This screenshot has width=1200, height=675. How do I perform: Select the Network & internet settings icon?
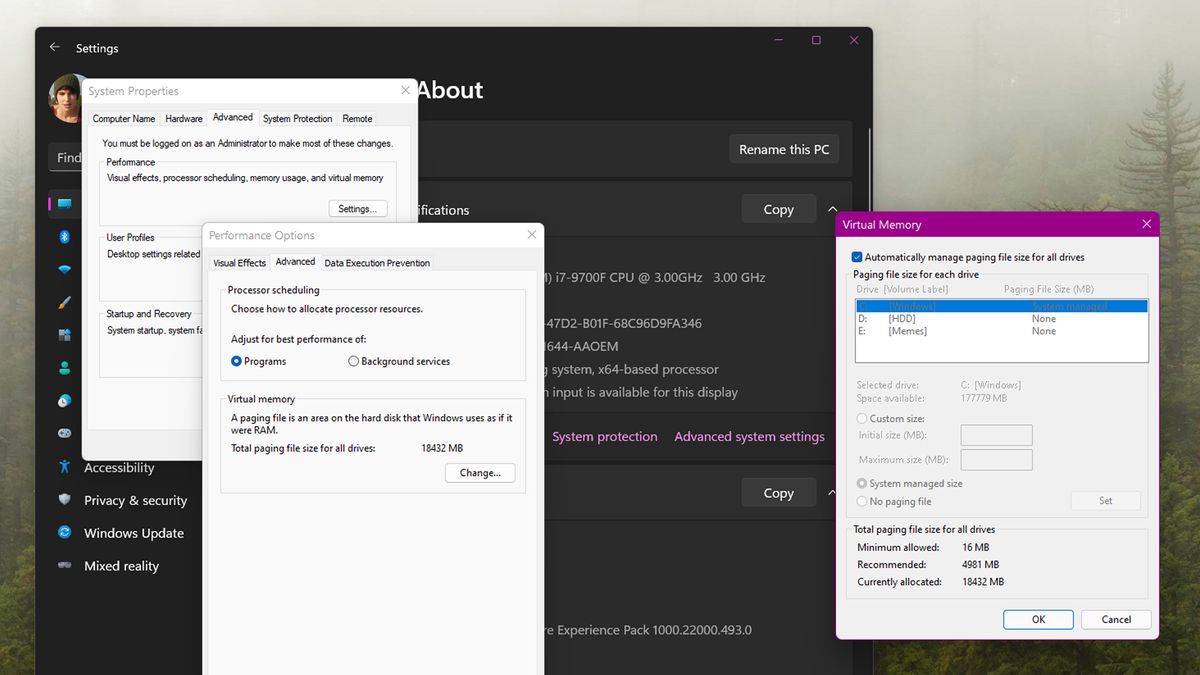click(63, 270)
